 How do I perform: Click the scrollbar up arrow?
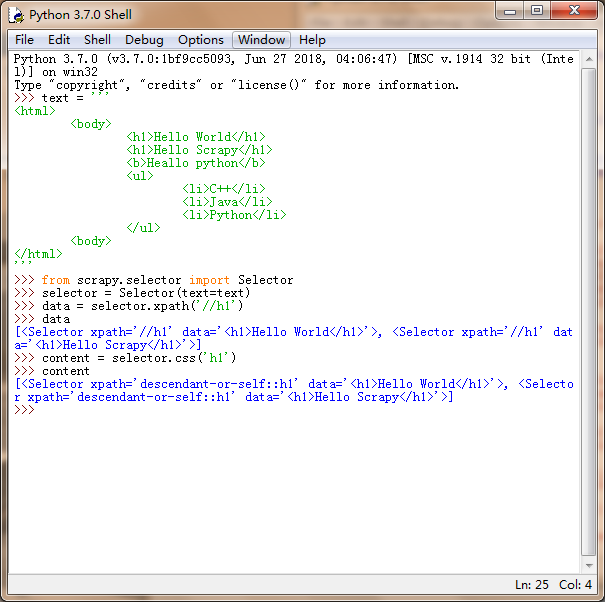[589, 59]
